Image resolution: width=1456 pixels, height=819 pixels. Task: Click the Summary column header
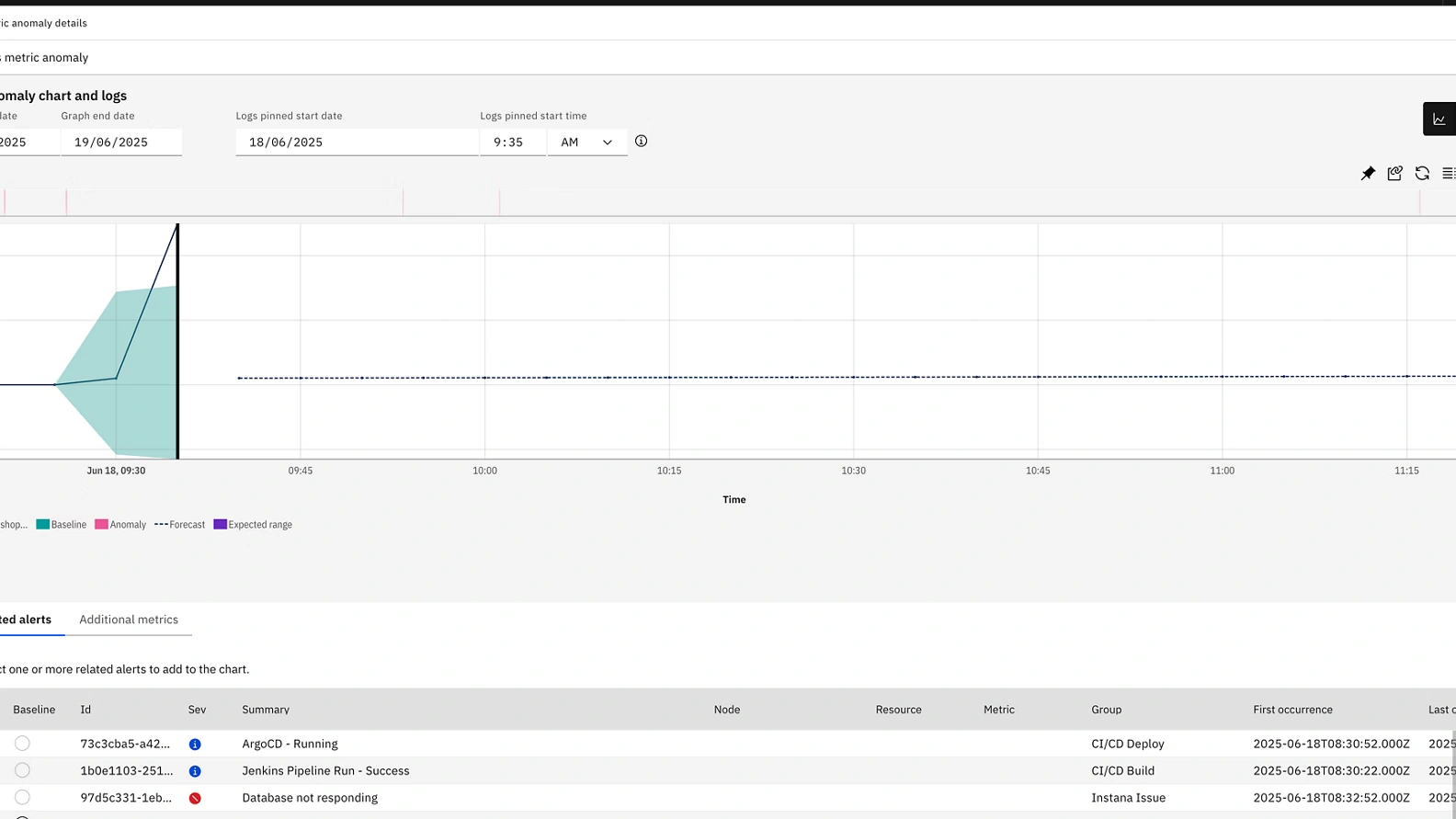(x=266, y=710)
